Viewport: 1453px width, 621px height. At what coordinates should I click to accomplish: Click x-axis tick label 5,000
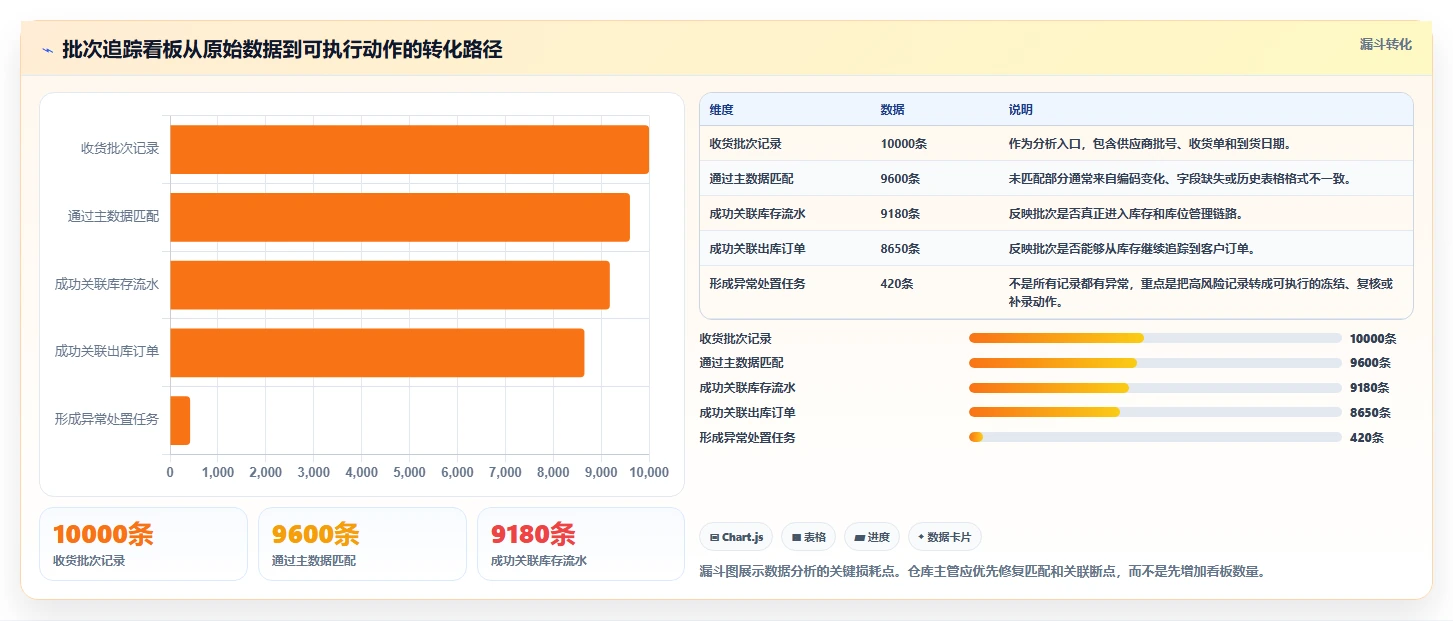coord(409,472)
